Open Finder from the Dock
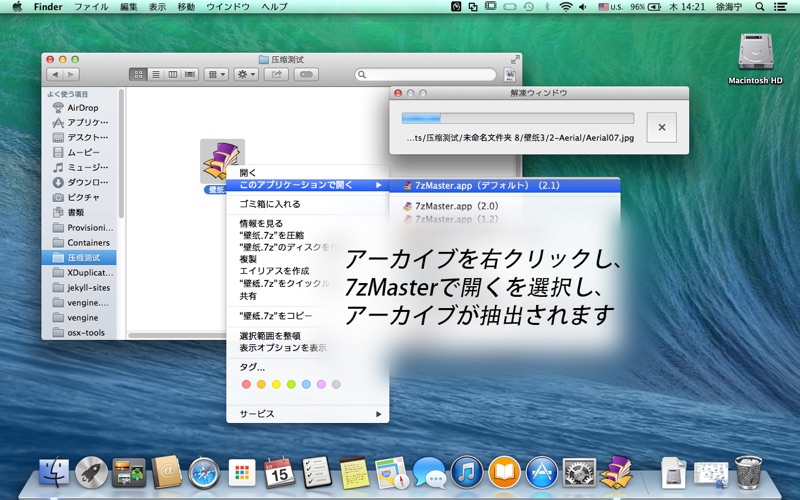 (x=54, y=472)
